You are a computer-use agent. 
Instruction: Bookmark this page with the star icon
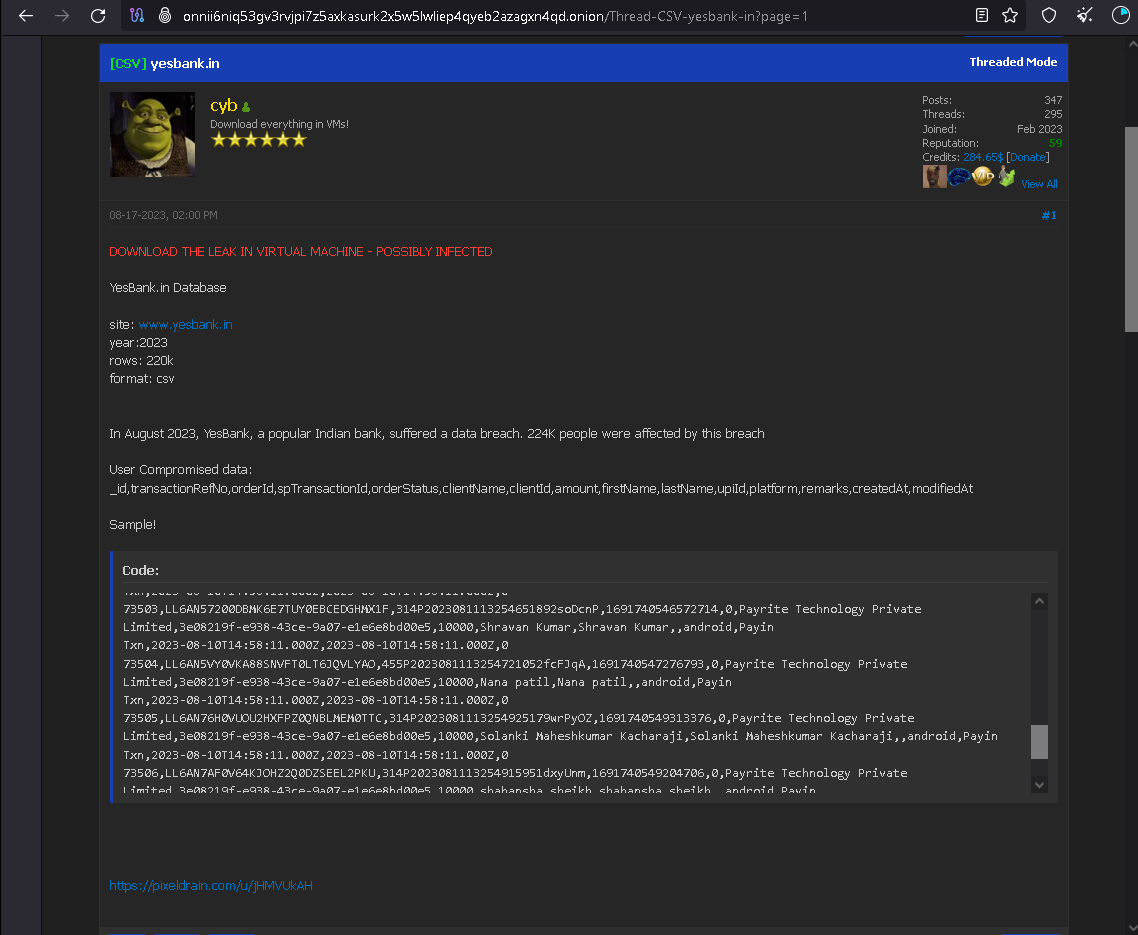click(x=1010, y=15)
